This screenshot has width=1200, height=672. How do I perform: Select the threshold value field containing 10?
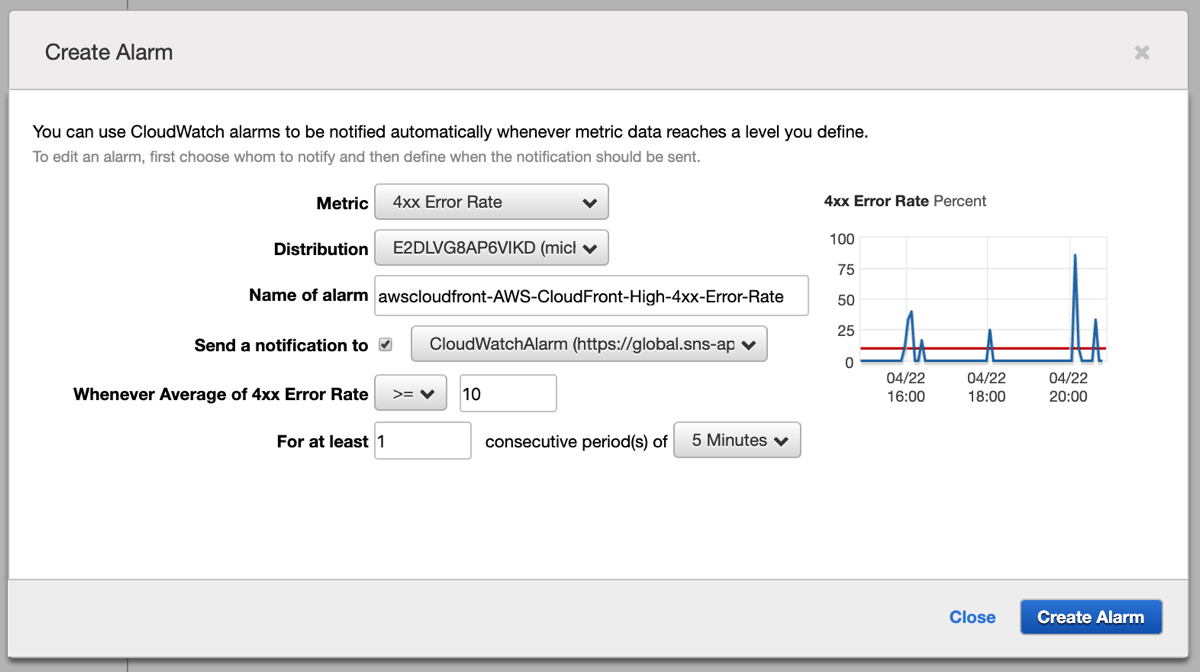click(507, 393)
